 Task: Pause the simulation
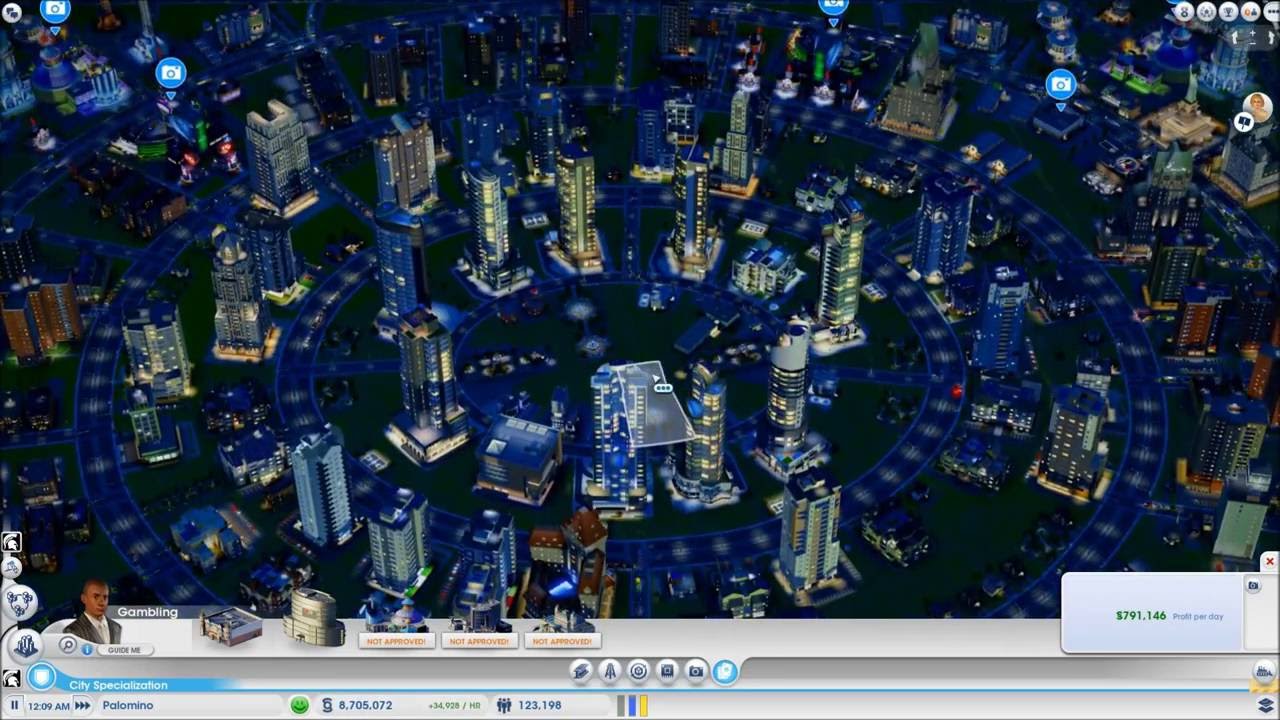[15, 705]
